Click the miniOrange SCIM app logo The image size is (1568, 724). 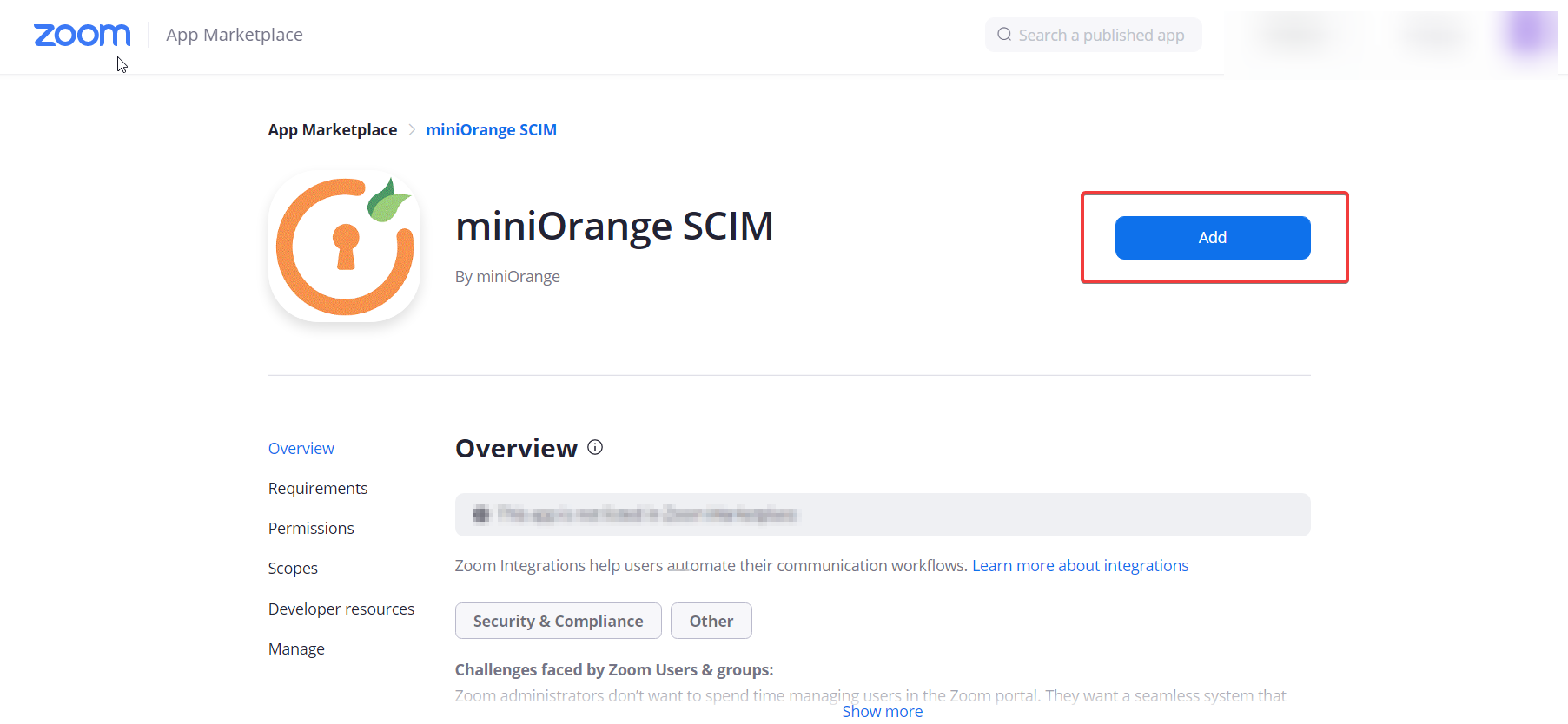click(344, 246)
